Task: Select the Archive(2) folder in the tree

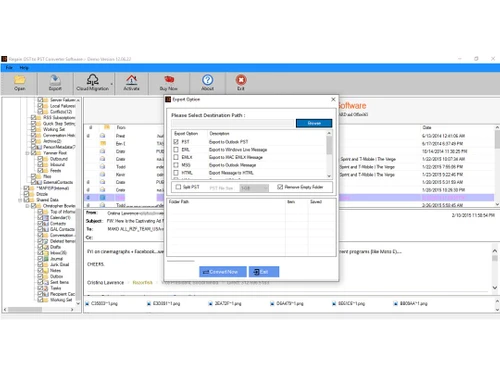Action: pos(52,141)
